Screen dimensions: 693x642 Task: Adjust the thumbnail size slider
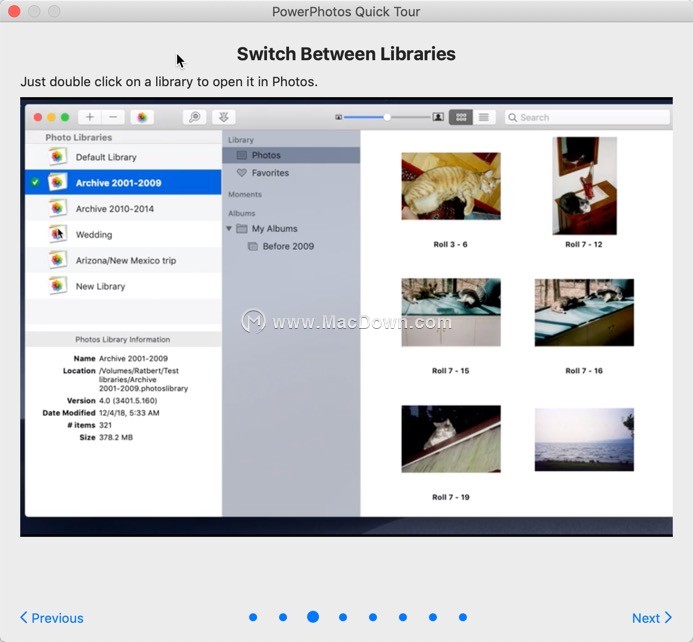point(387,117)
